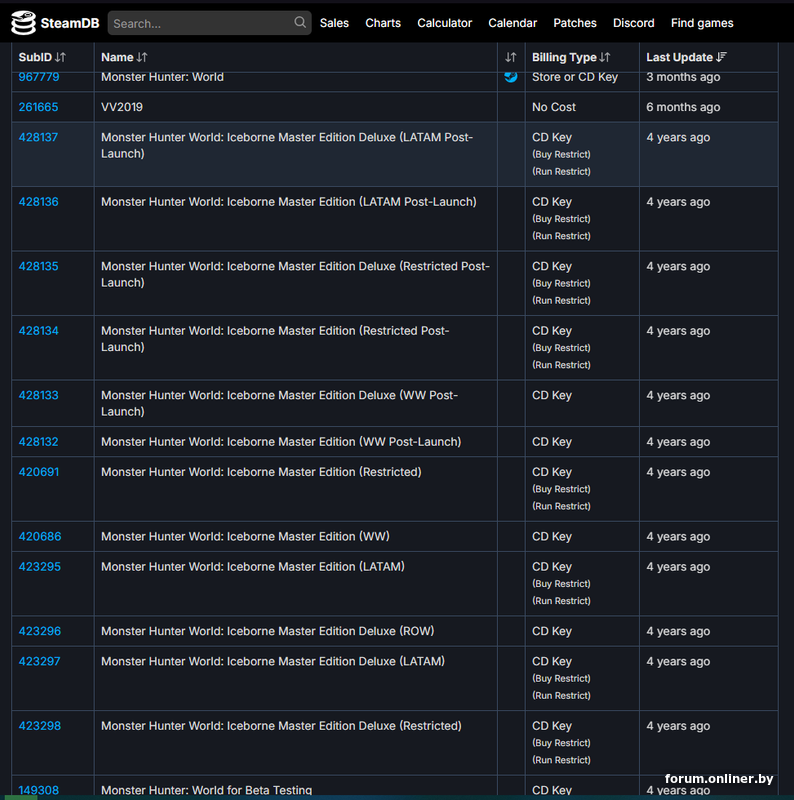Click Steam store icon in Monster Hunter: World row
Viewport: 794px width, 800px height.
click(511, 77)
